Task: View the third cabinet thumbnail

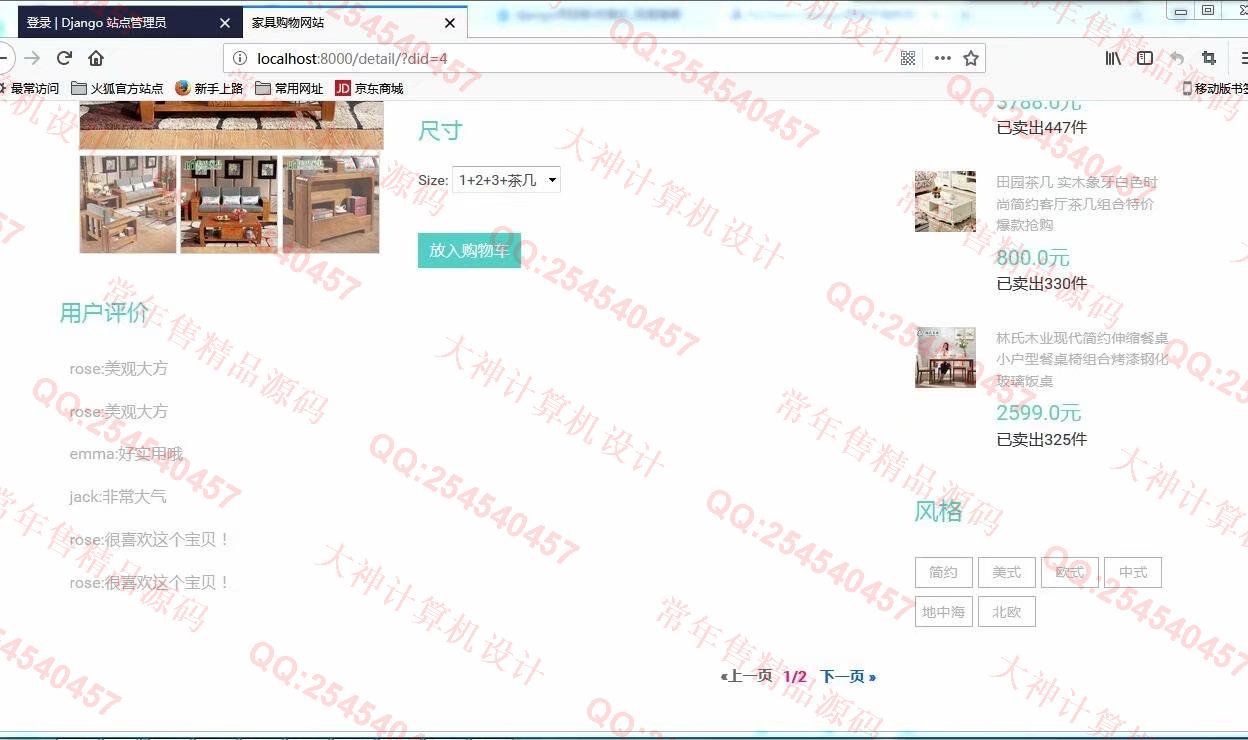Action: (331, 204)
